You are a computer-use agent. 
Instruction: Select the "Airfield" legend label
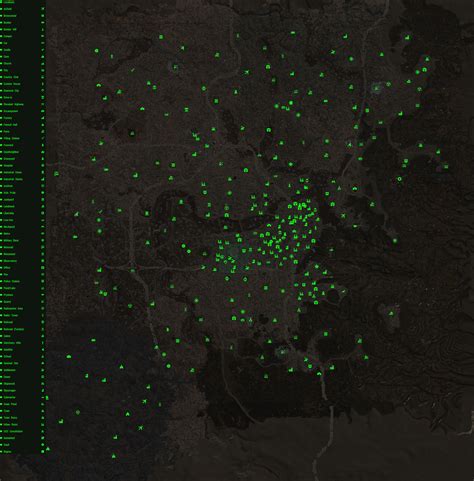coord(8,9)
